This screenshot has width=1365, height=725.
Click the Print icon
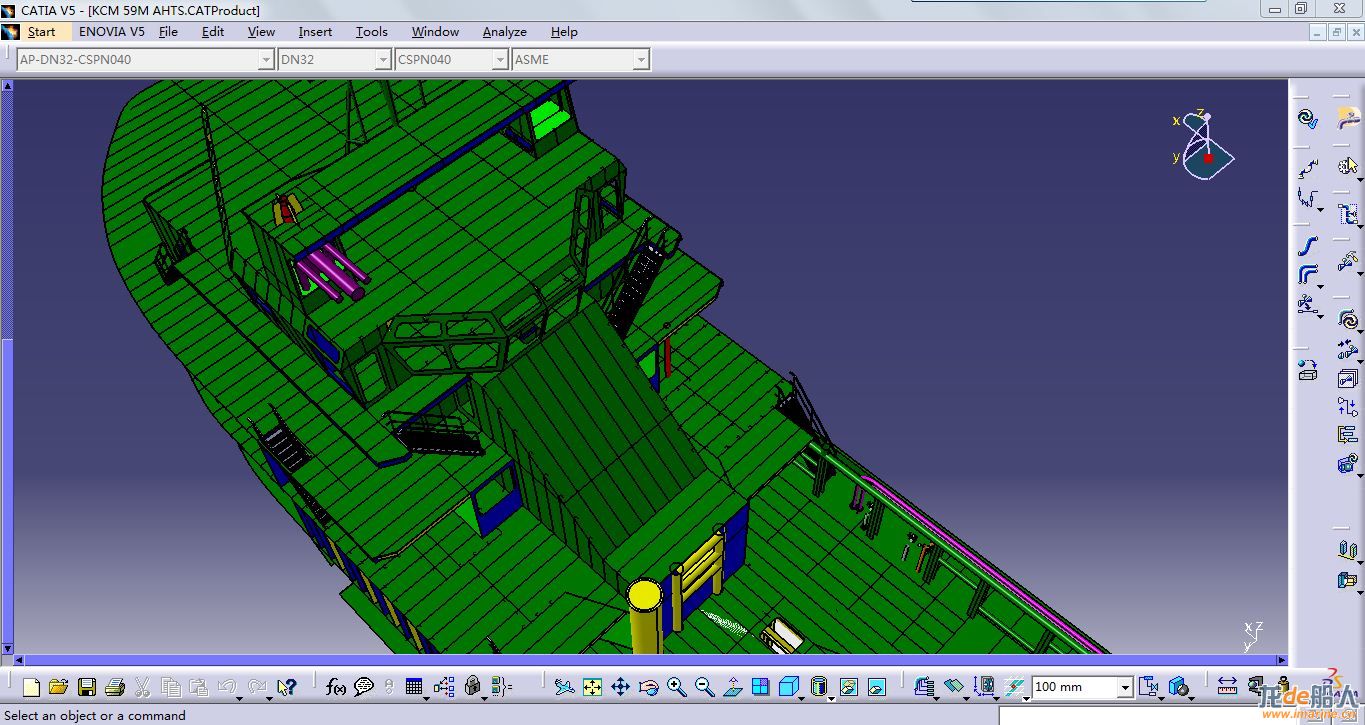[115, 687]
